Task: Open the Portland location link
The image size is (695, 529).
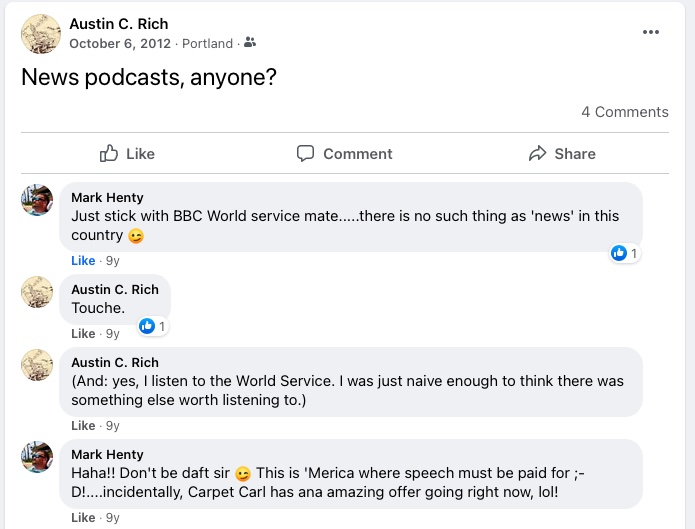Action: 209,43
